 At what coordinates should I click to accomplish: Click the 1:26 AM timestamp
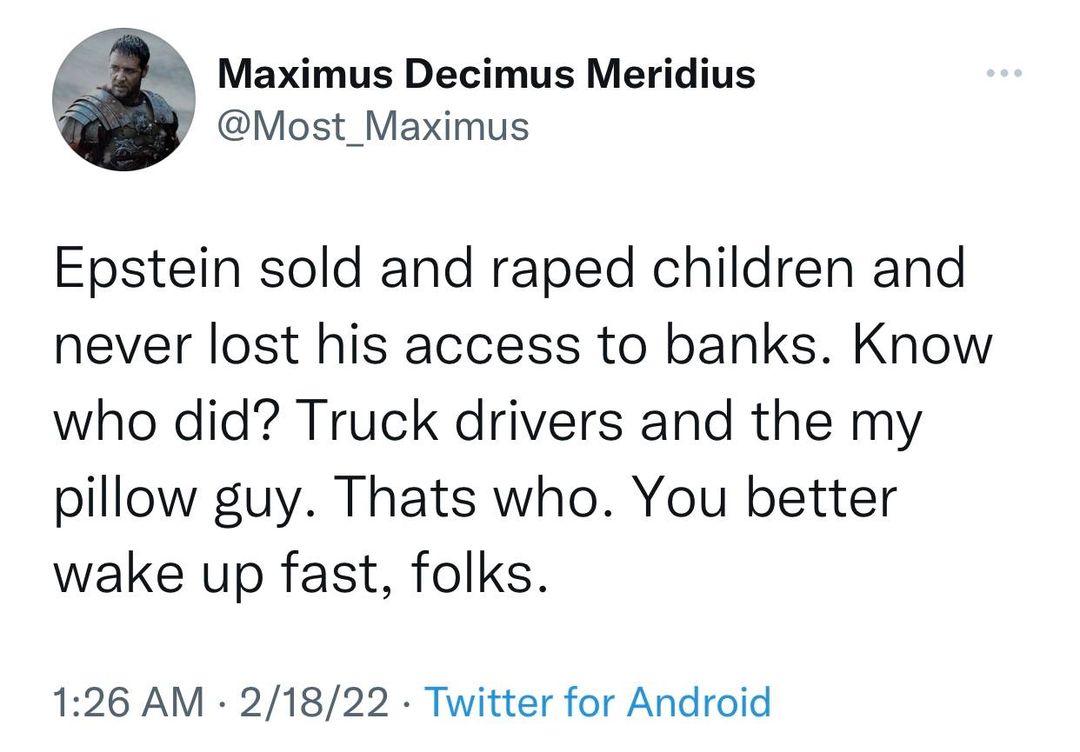[125, 702]
